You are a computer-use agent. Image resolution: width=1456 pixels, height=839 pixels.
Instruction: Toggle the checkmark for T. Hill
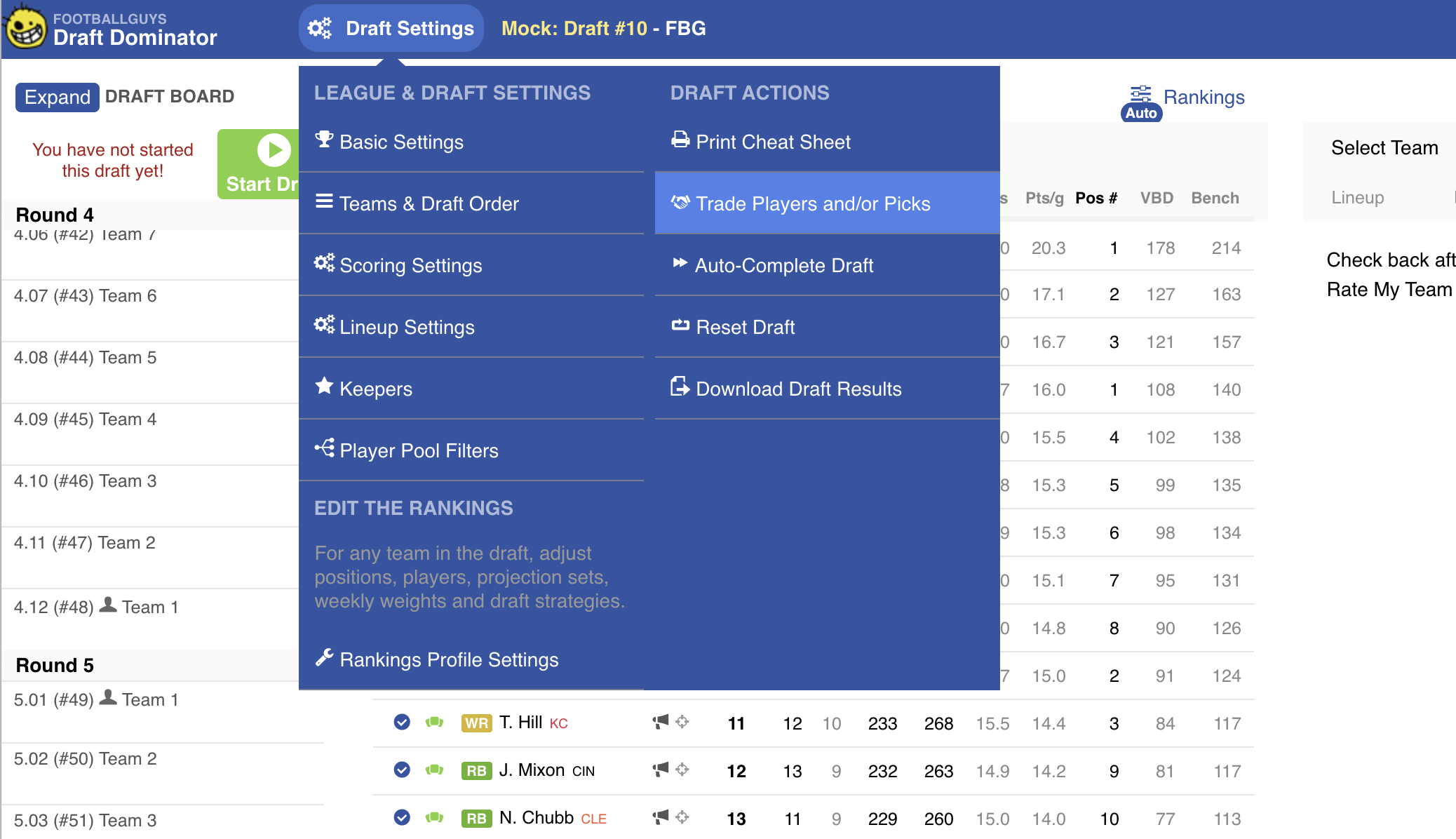pyautogui.click(x=402, y=722)
